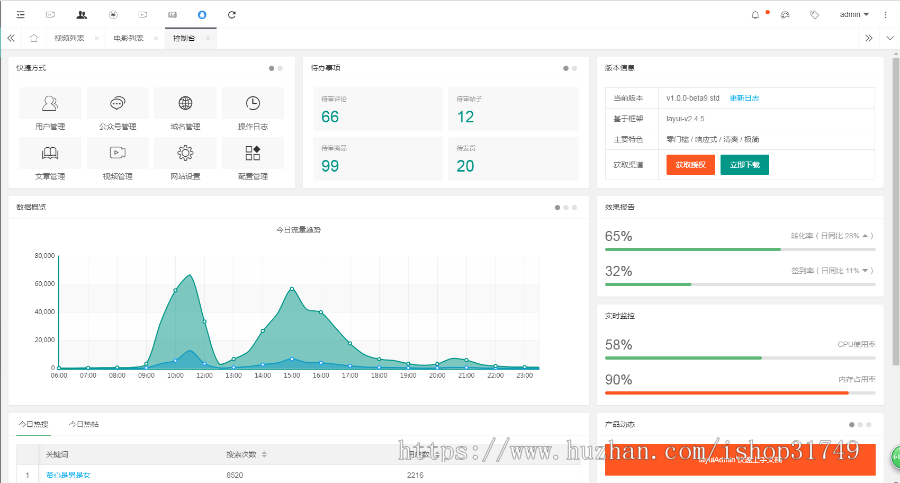
Task: Toggle the sidebar menu collapse icon
Action: [x=21, y=14]
